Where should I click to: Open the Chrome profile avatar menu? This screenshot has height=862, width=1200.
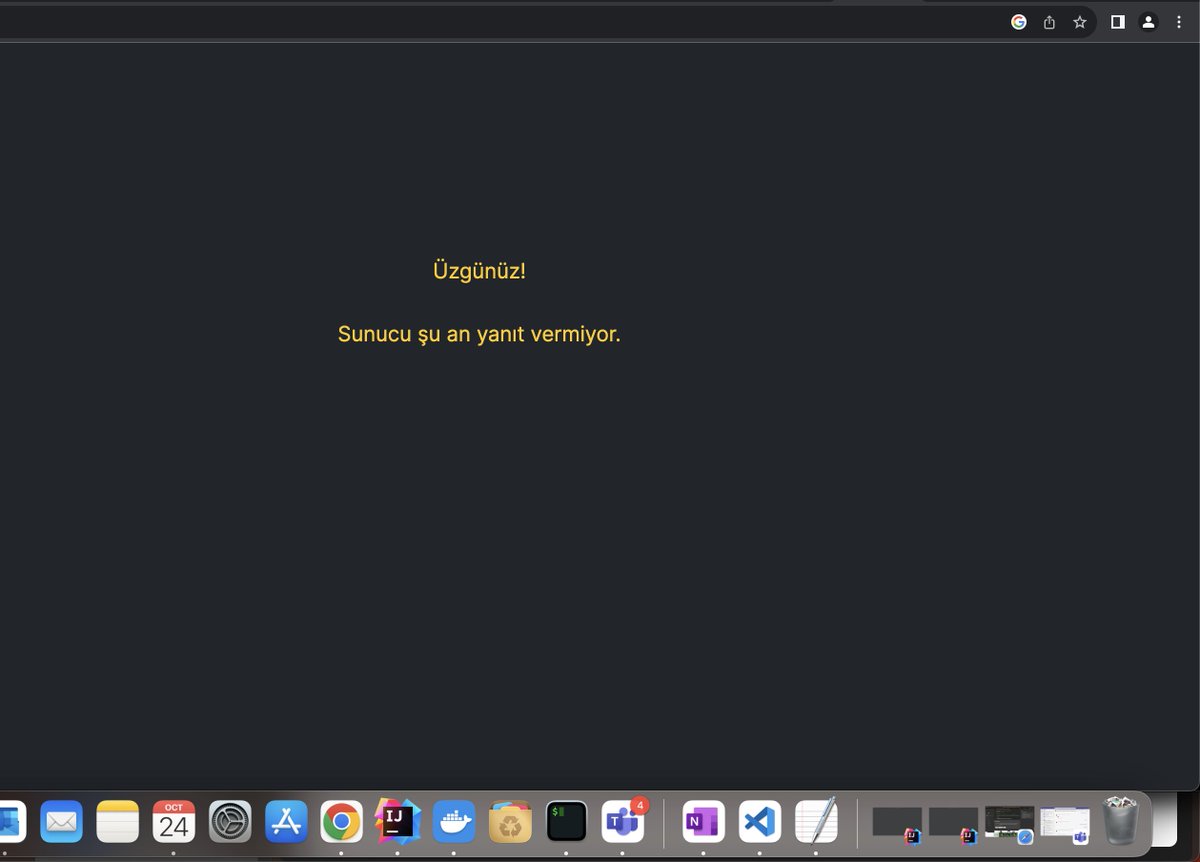click(x=1148, y=22)
